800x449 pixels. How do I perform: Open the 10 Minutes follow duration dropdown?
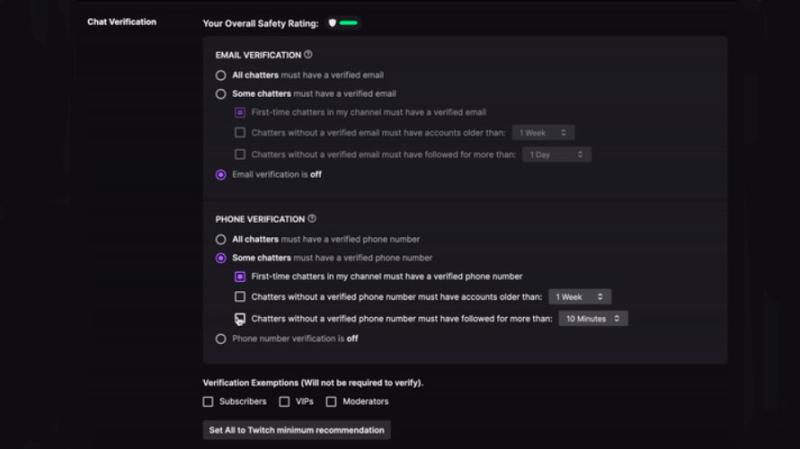click(593, 319)
